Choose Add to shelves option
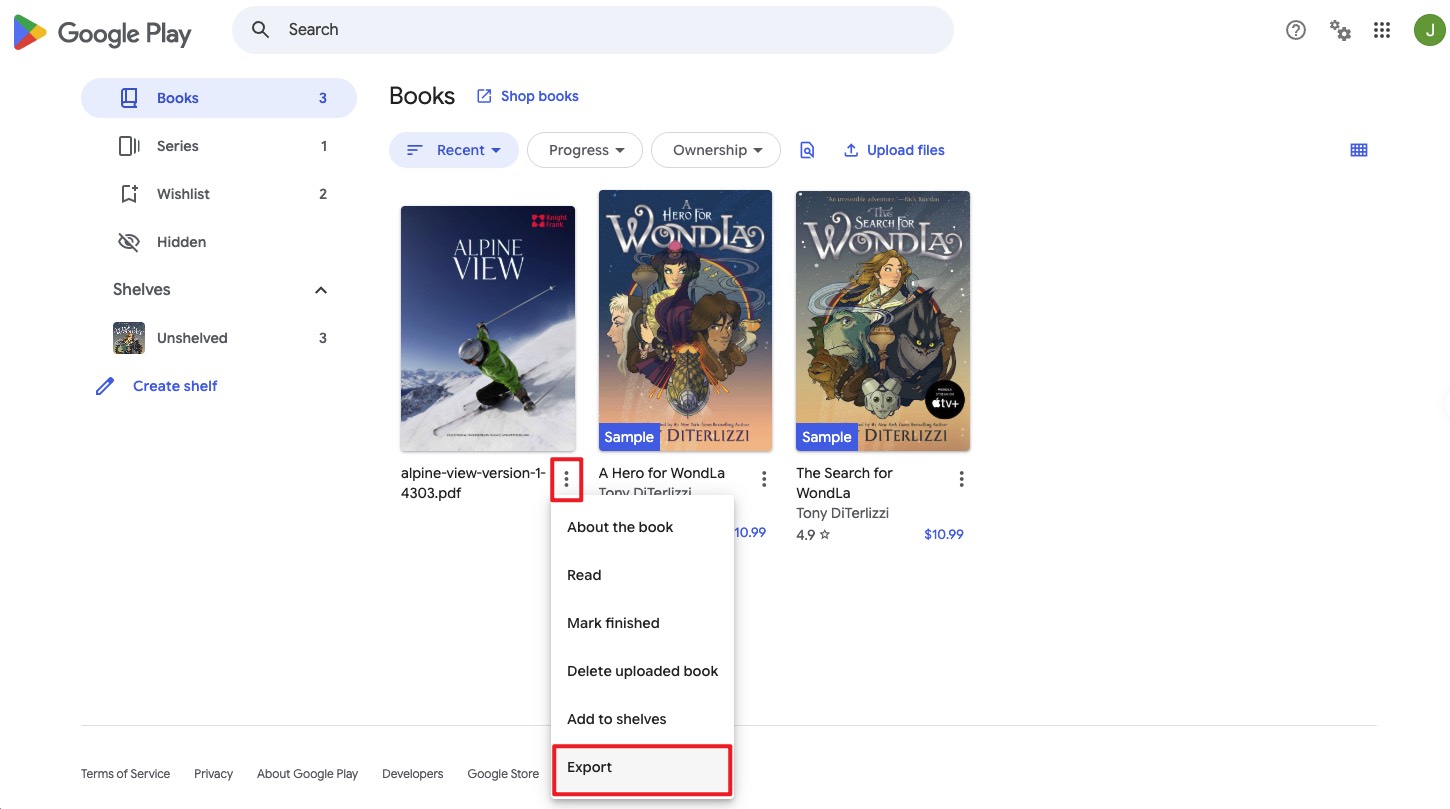This screenshot has height=809, width=1450. 642,719
